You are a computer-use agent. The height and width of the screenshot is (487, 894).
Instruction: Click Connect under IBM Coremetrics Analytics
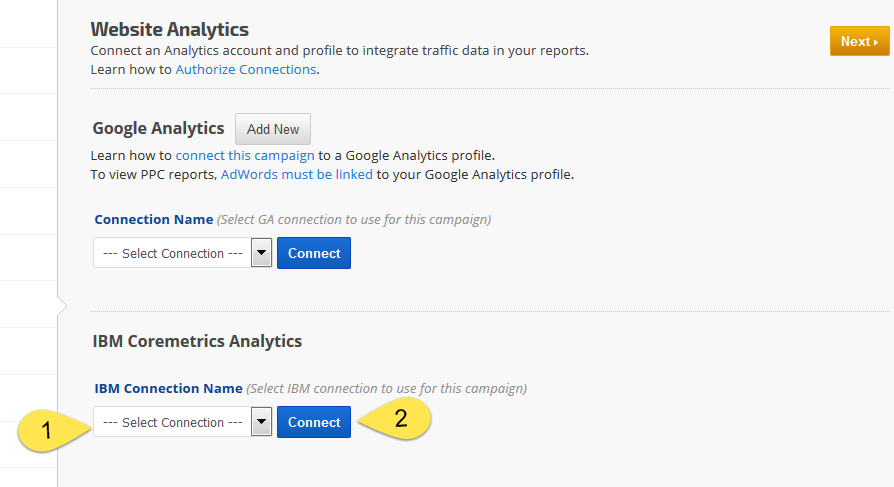[314, 422]
